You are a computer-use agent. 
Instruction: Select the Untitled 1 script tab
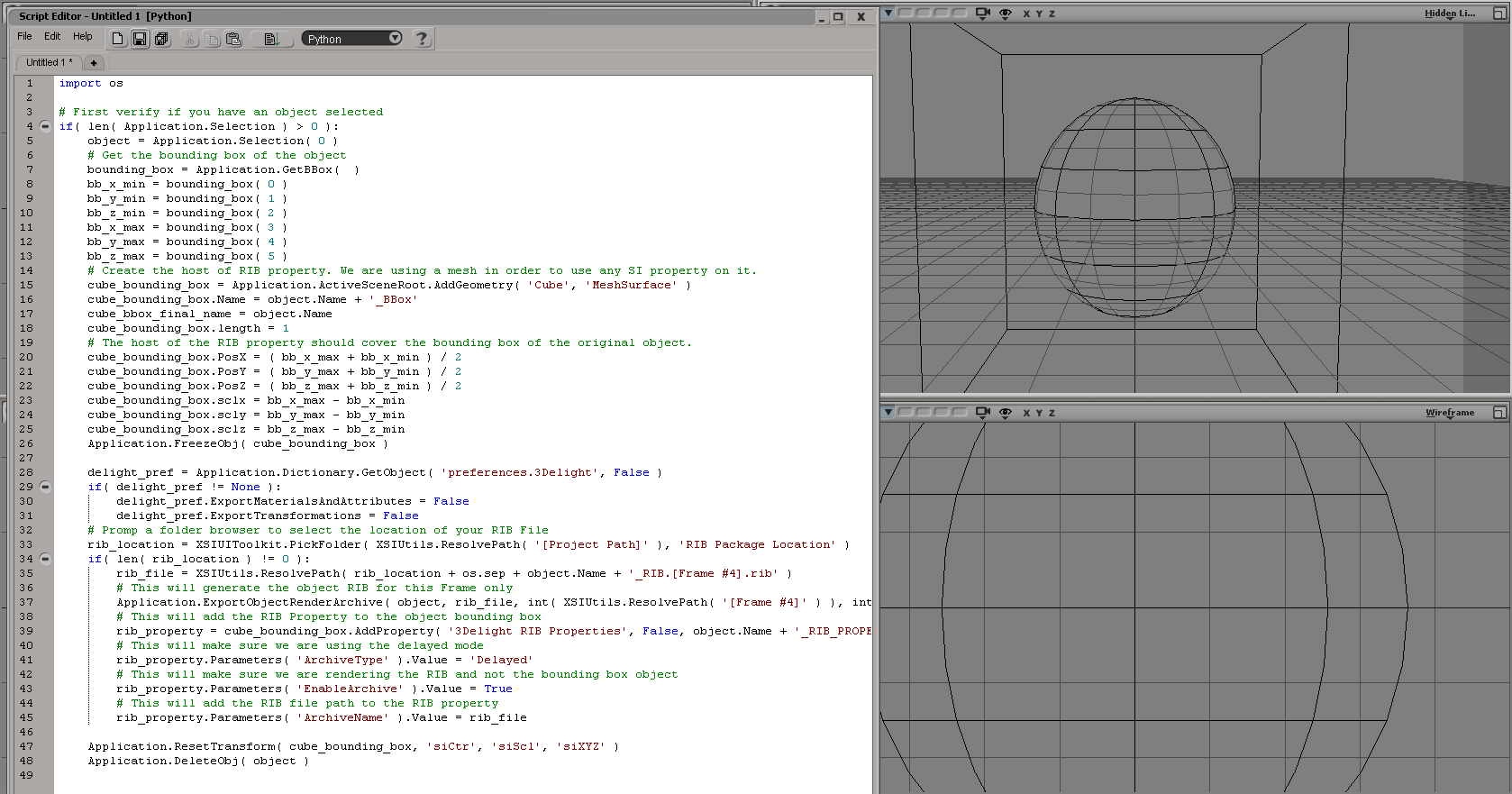tap(49, 62)
